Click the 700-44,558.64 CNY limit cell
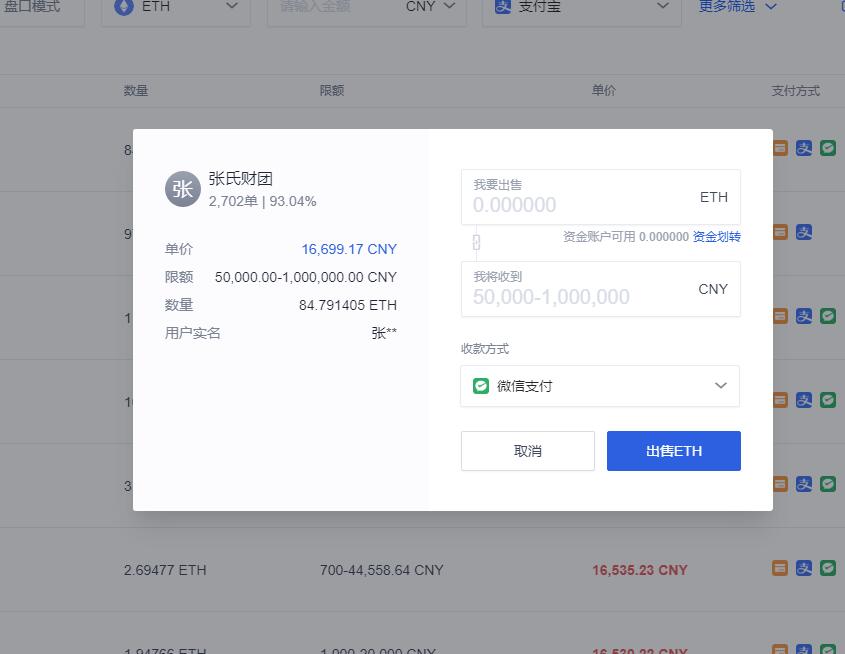845x654 pixels. pos(382,570)
